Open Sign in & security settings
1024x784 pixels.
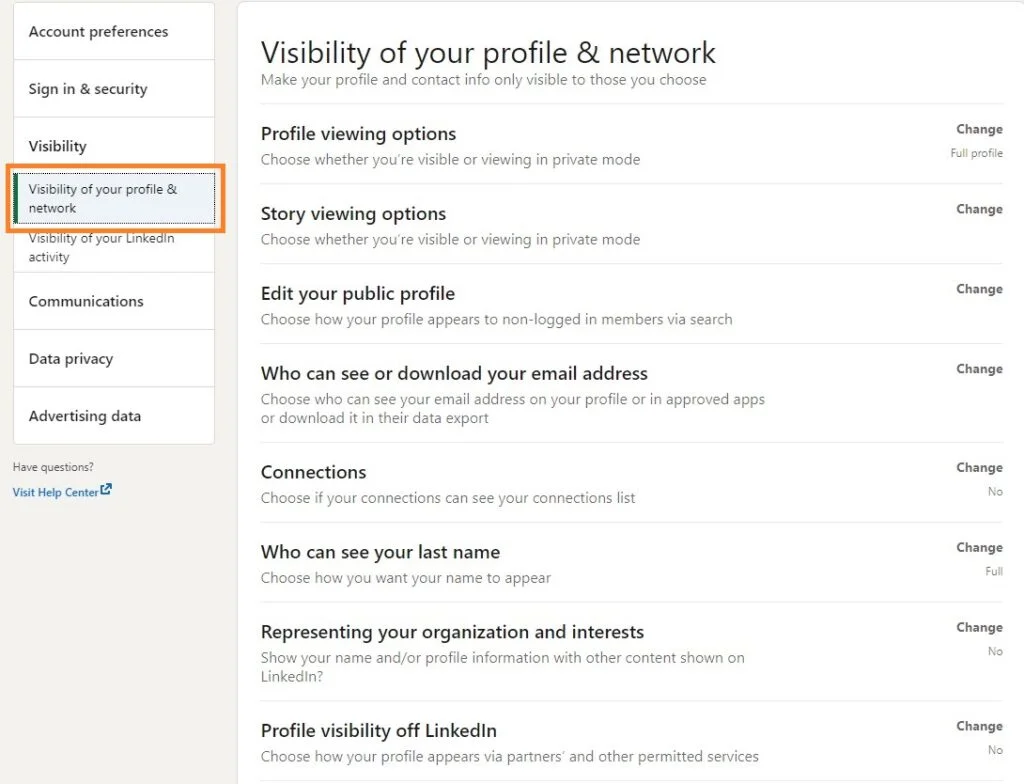pyautogui.click(x=88, y=89)
